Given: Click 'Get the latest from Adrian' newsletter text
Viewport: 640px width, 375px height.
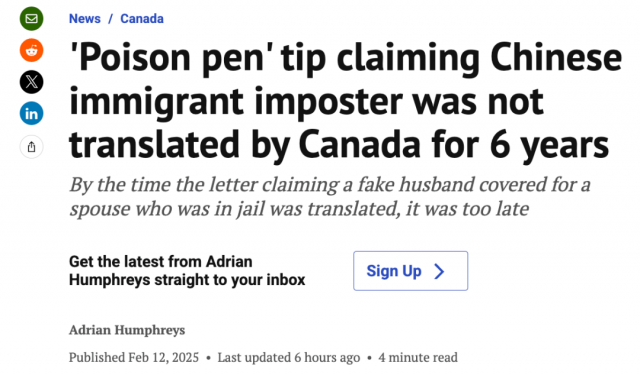Looking at the screenshot, I should tap(160, 262).
